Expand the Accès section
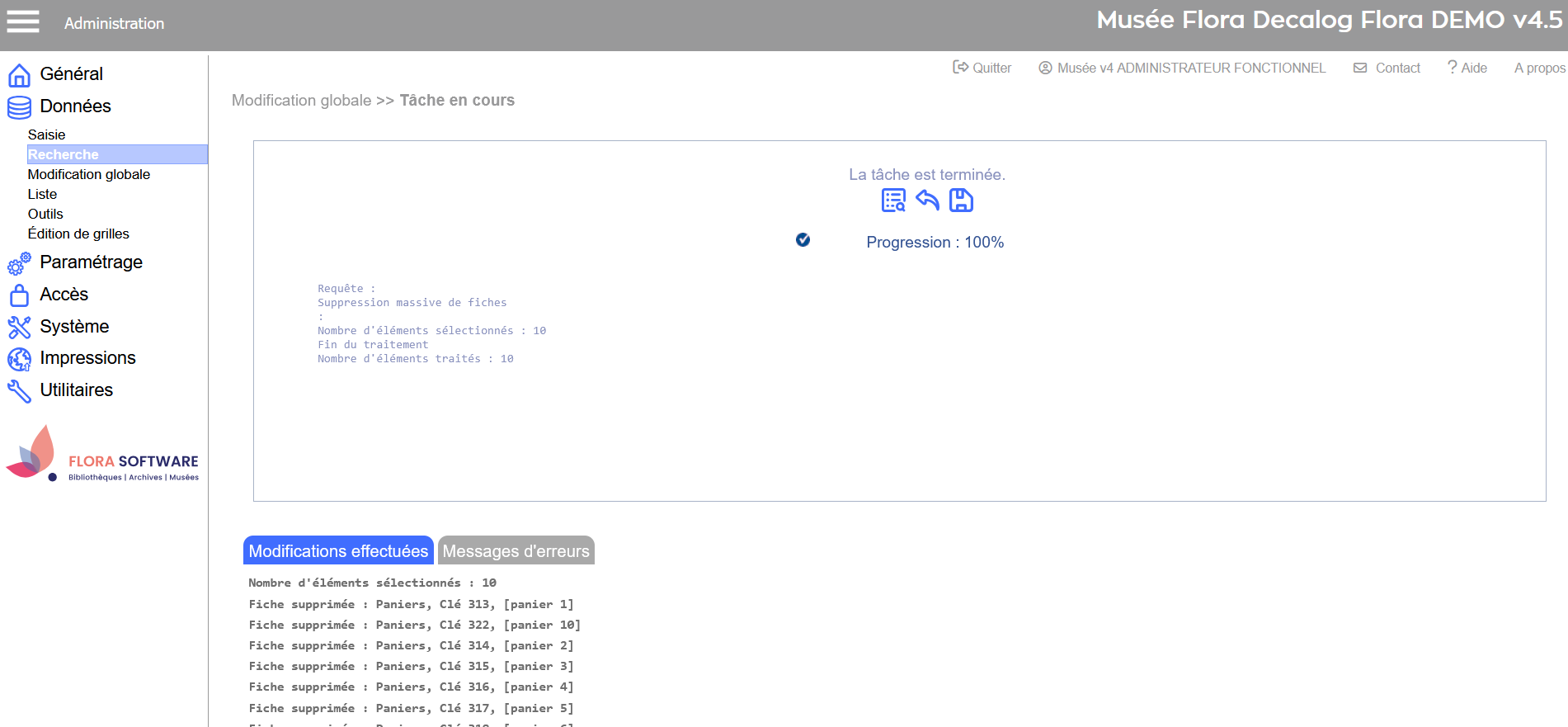The image size is (1568, 727). [64, 295]
